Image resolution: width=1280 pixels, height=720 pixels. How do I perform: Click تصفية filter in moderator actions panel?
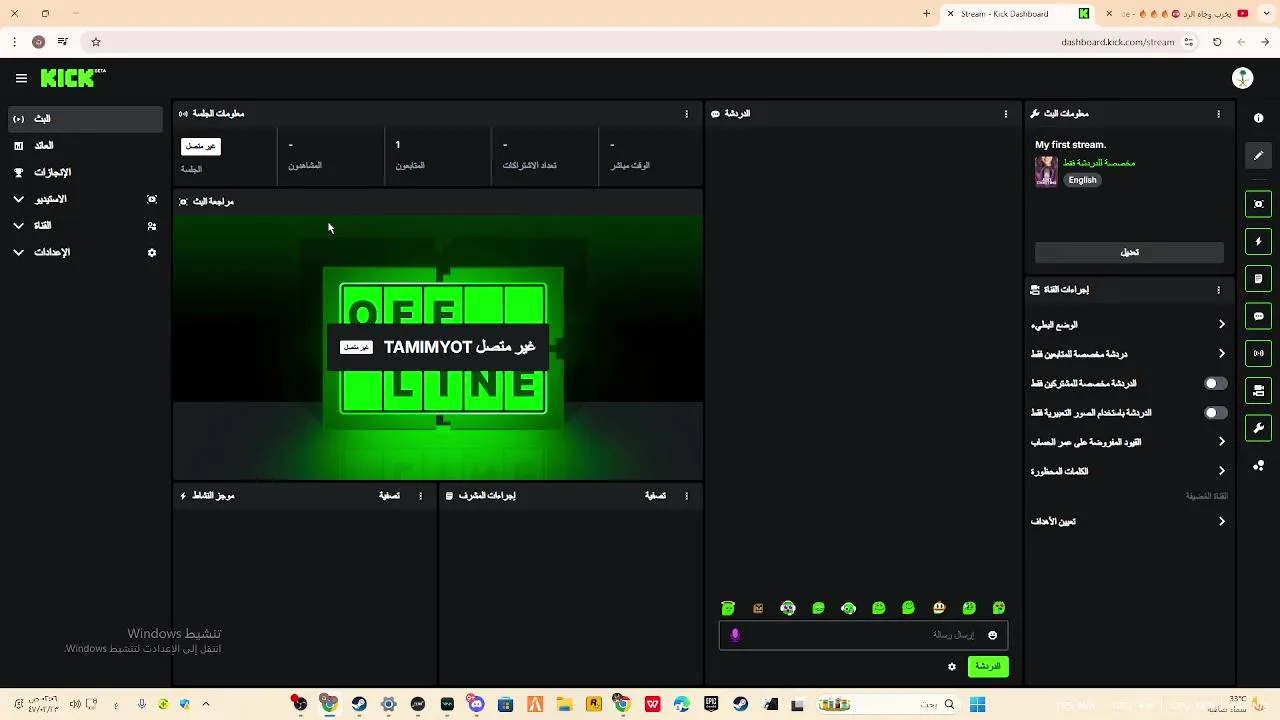click(655, 496)
